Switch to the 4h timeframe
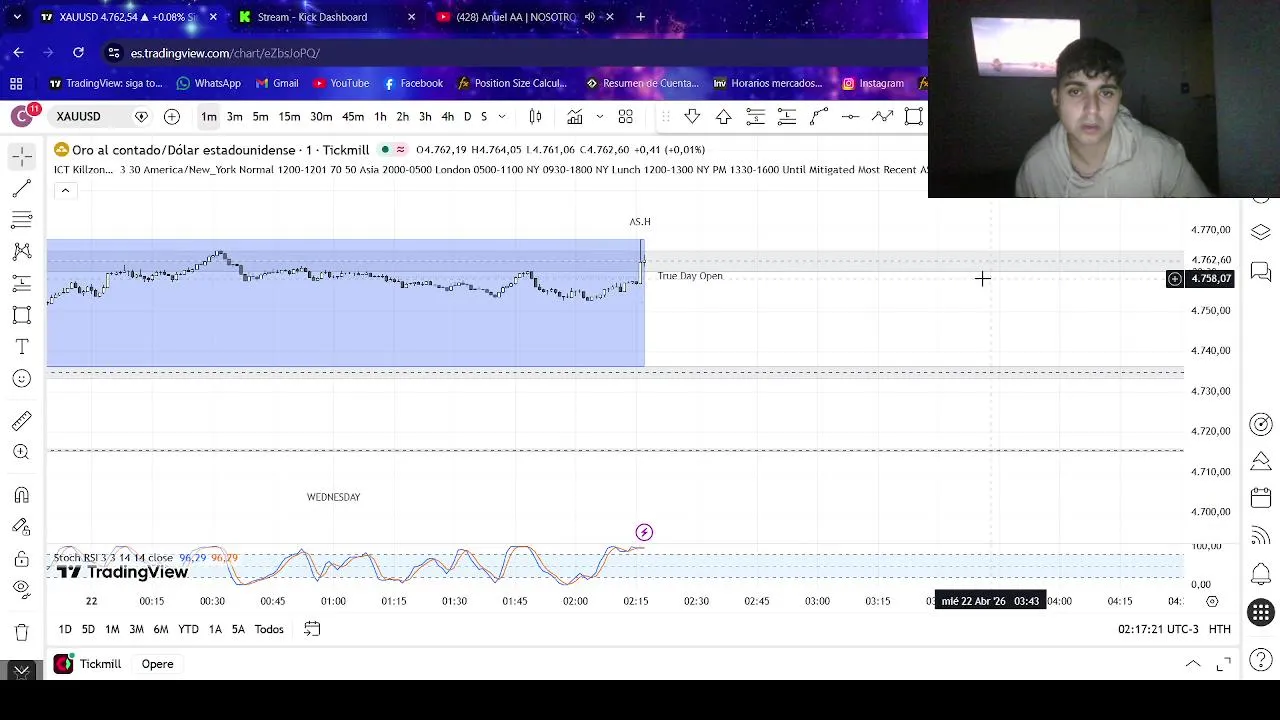 tap(447, 117)
